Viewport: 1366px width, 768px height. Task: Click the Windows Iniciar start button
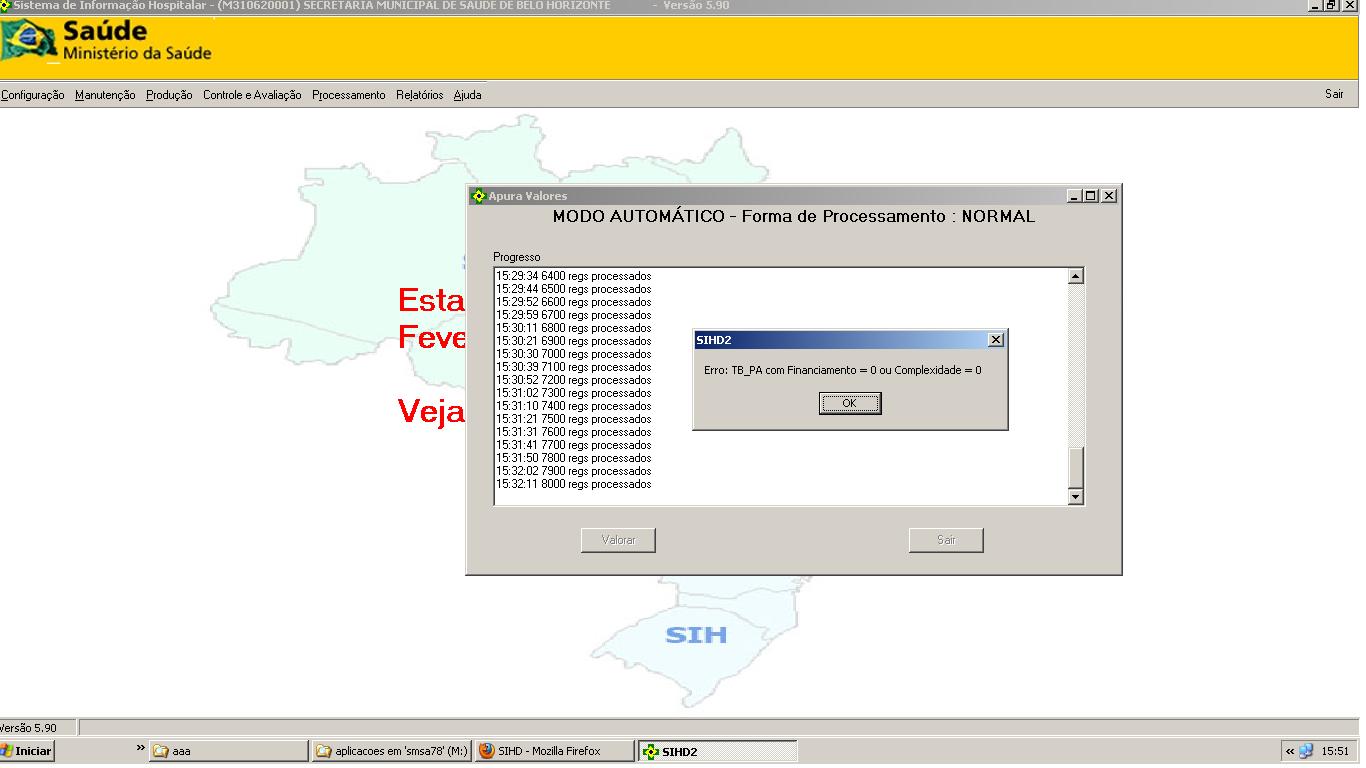pos(27,751)
